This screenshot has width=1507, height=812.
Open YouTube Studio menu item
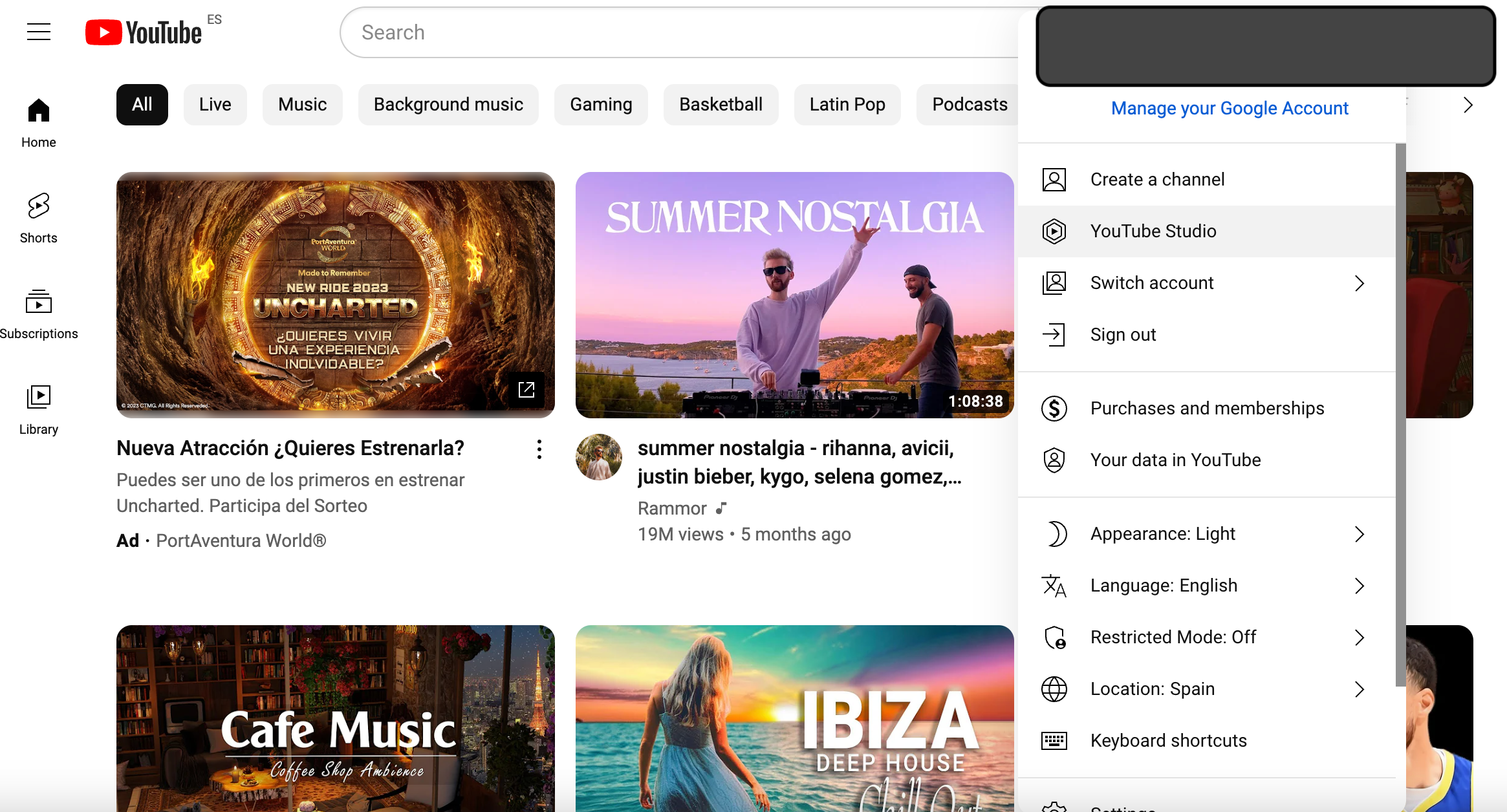tap(1207, 231)
